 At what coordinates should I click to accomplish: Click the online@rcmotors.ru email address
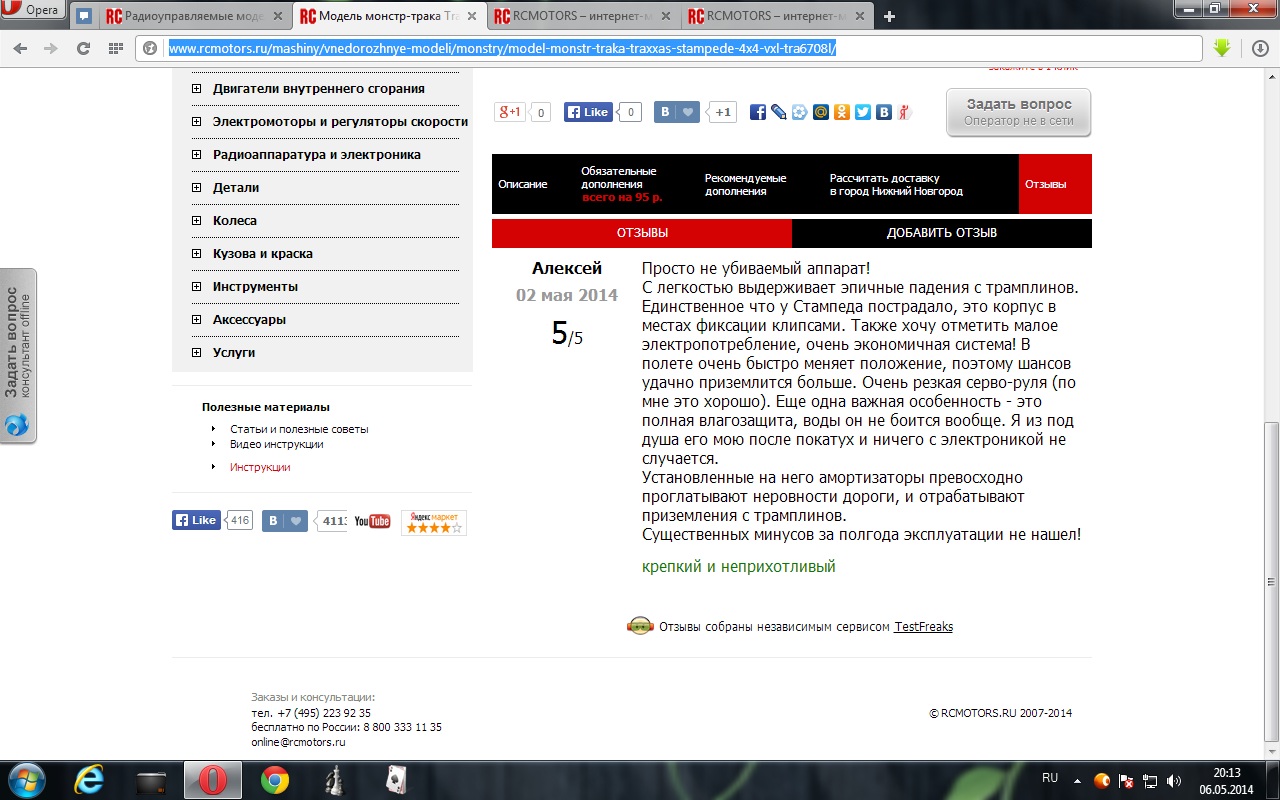[298, 742]
